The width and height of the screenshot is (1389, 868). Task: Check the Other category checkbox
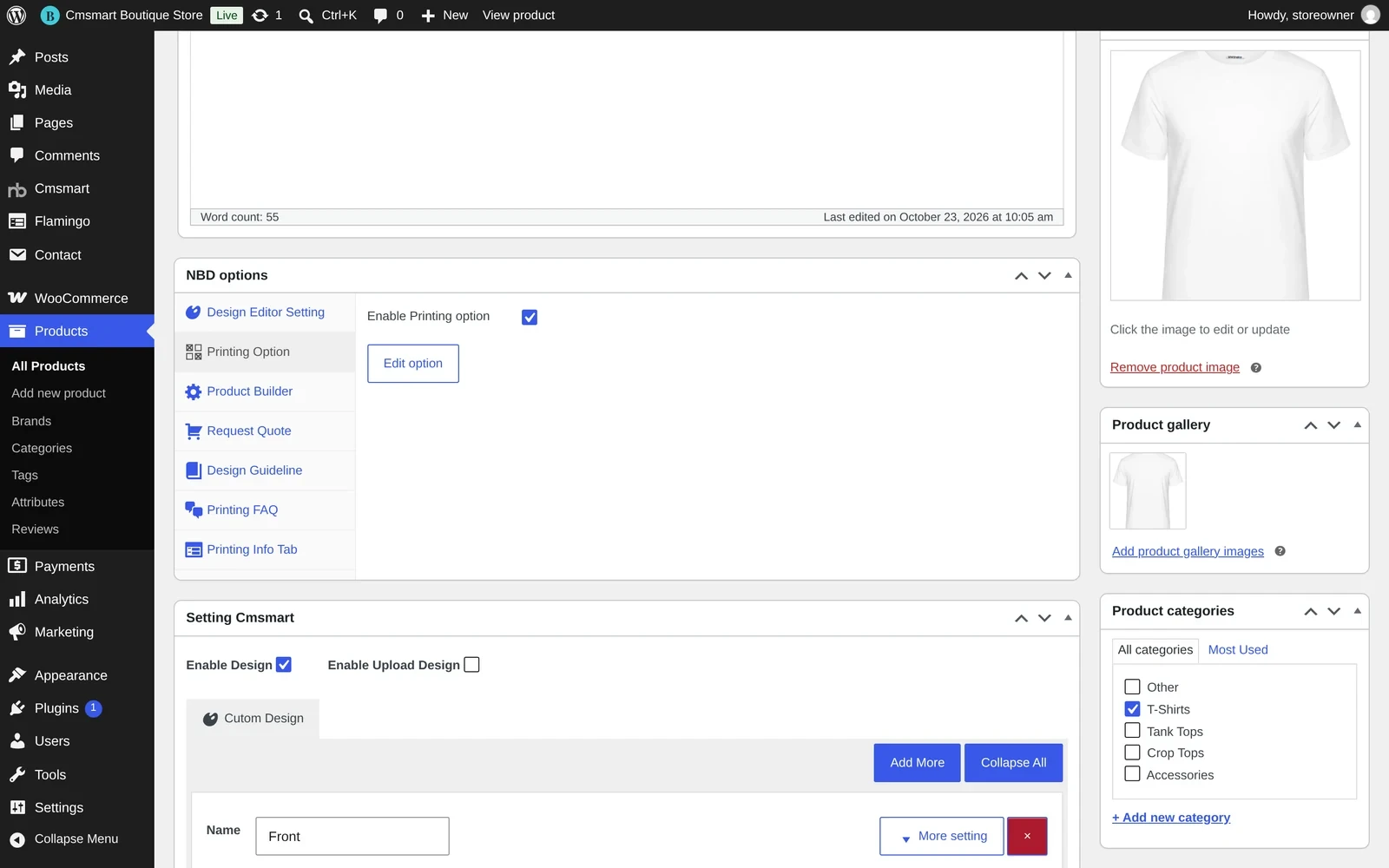click(x=1132, y=687)
